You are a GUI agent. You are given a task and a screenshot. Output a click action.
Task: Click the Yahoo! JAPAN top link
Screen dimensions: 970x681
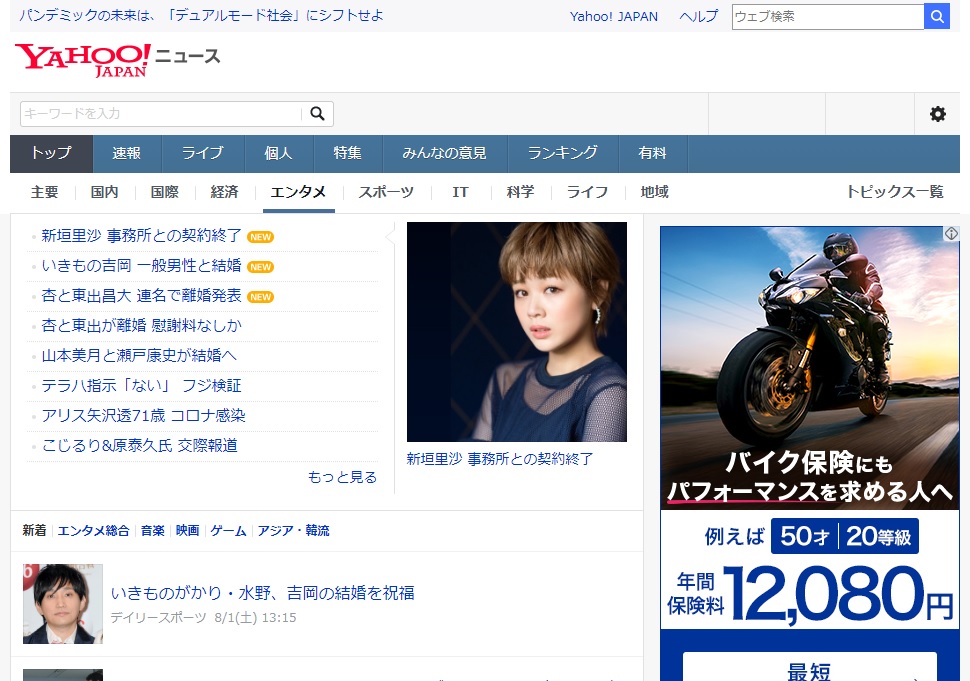[x=614, y=17]
